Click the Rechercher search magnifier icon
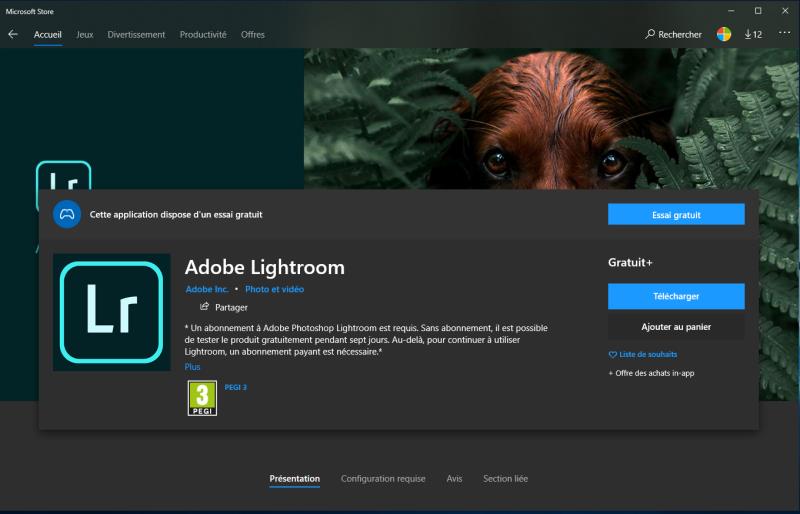The width and height of the screenshot is (800, 514). [x=650, y=34]
